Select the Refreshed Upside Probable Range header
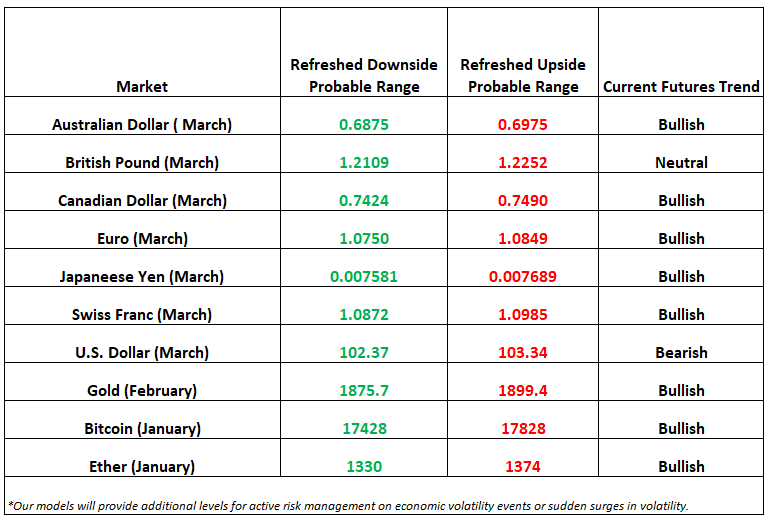Screen dimensions: 772x518 (523, 75)
